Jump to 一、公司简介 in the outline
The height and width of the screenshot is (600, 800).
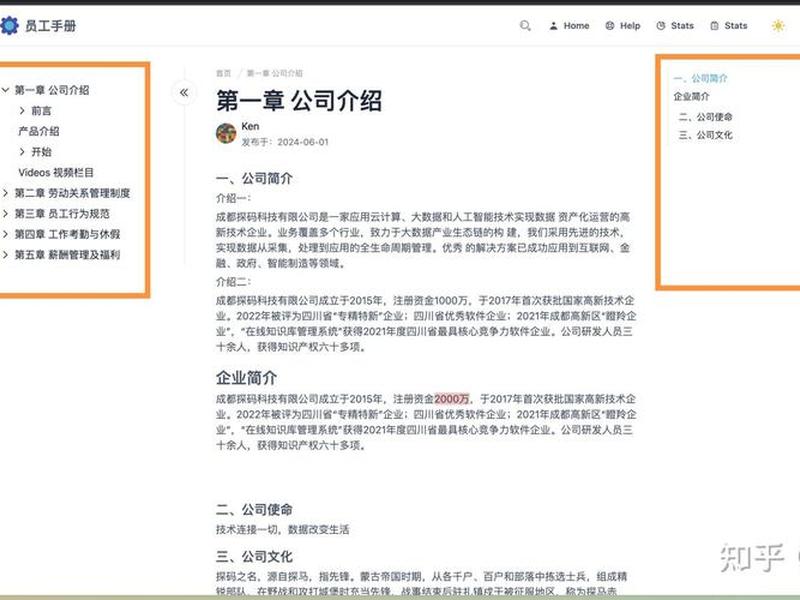tap(700, 78)
